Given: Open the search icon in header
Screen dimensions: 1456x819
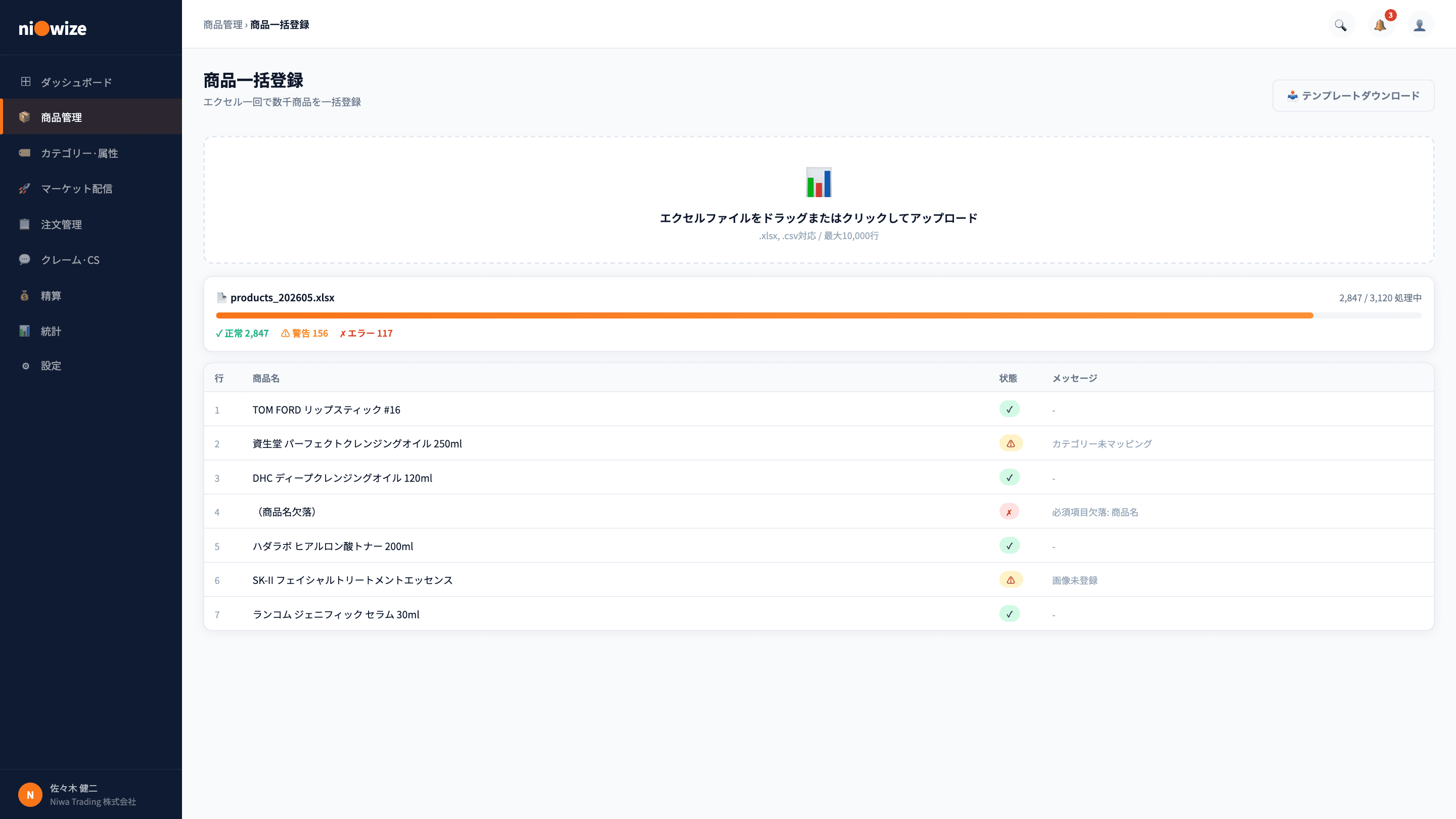Looking at the screenshot, I should (1341, 25).
